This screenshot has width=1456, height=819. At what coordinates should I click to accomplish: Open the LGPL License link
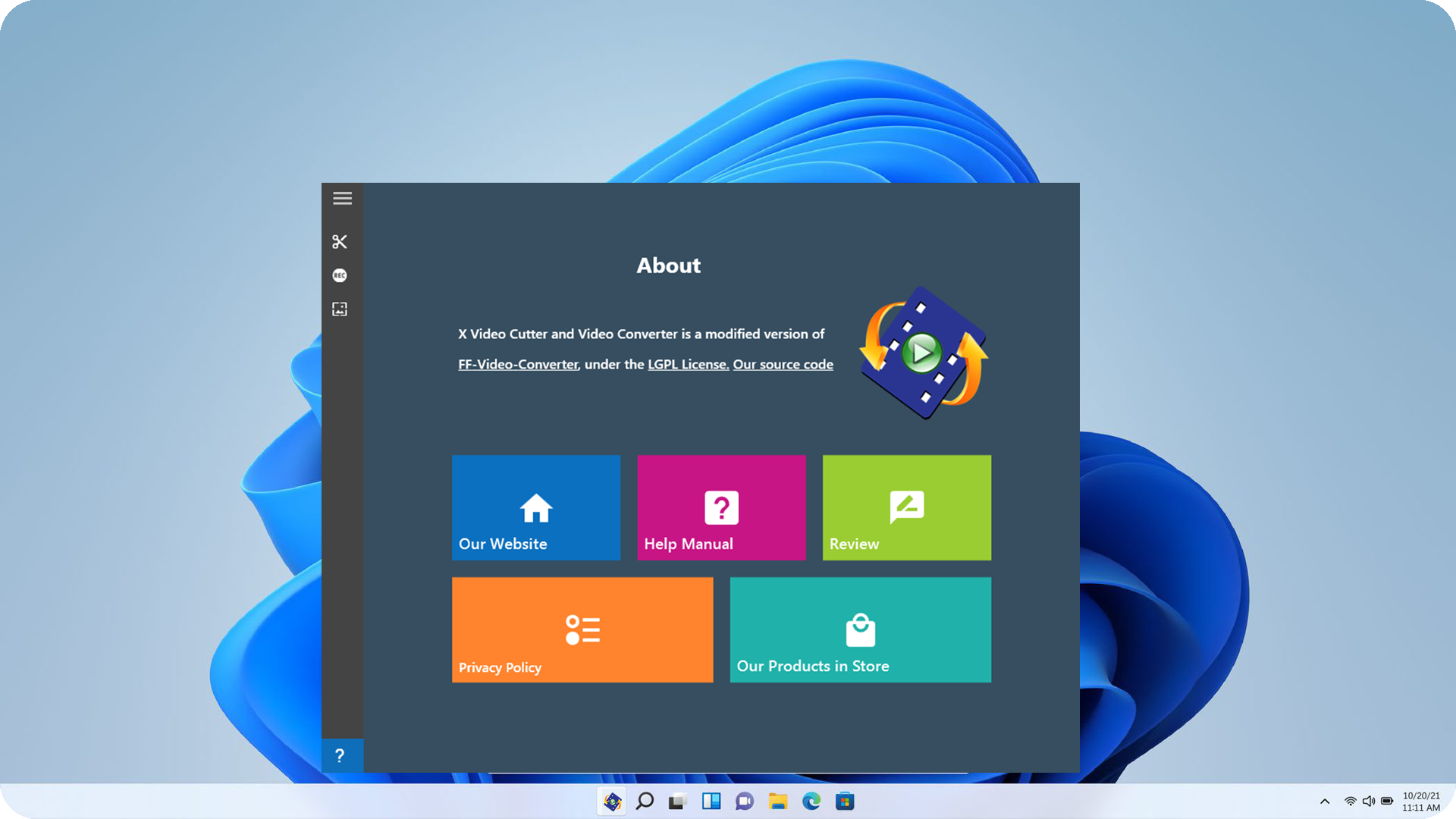point(688,365)
